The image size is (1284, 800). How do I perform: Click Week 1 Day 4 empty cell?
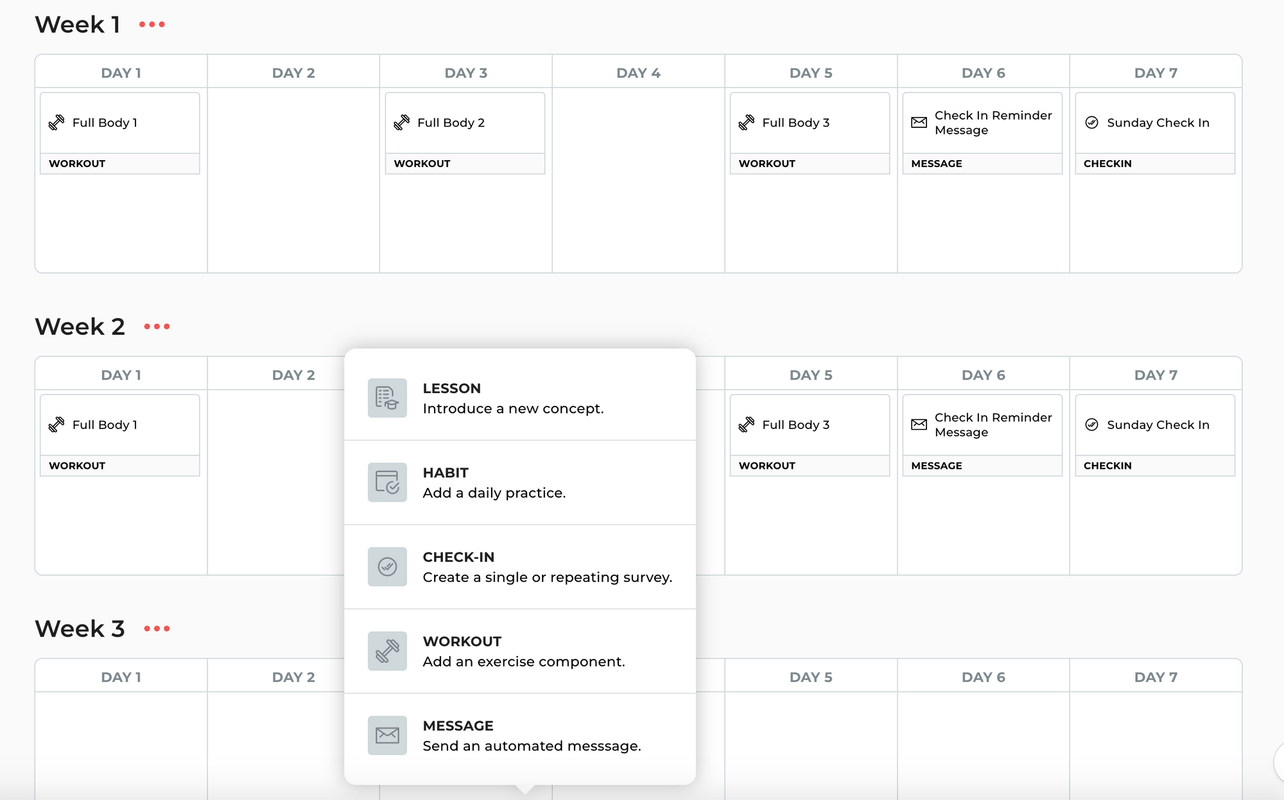tap(638, 180)
